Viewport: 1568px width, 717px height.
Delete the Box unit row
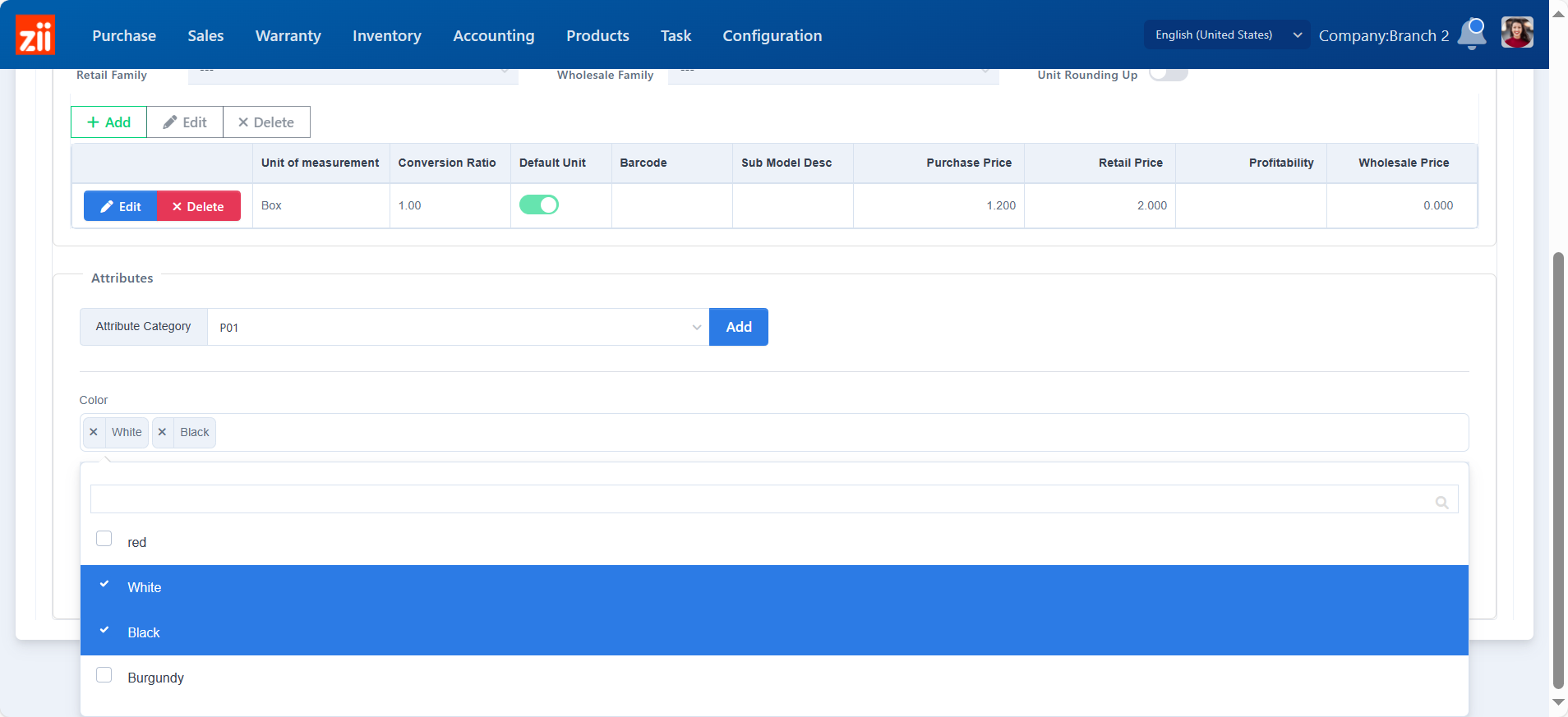click(x=199, y=206)
